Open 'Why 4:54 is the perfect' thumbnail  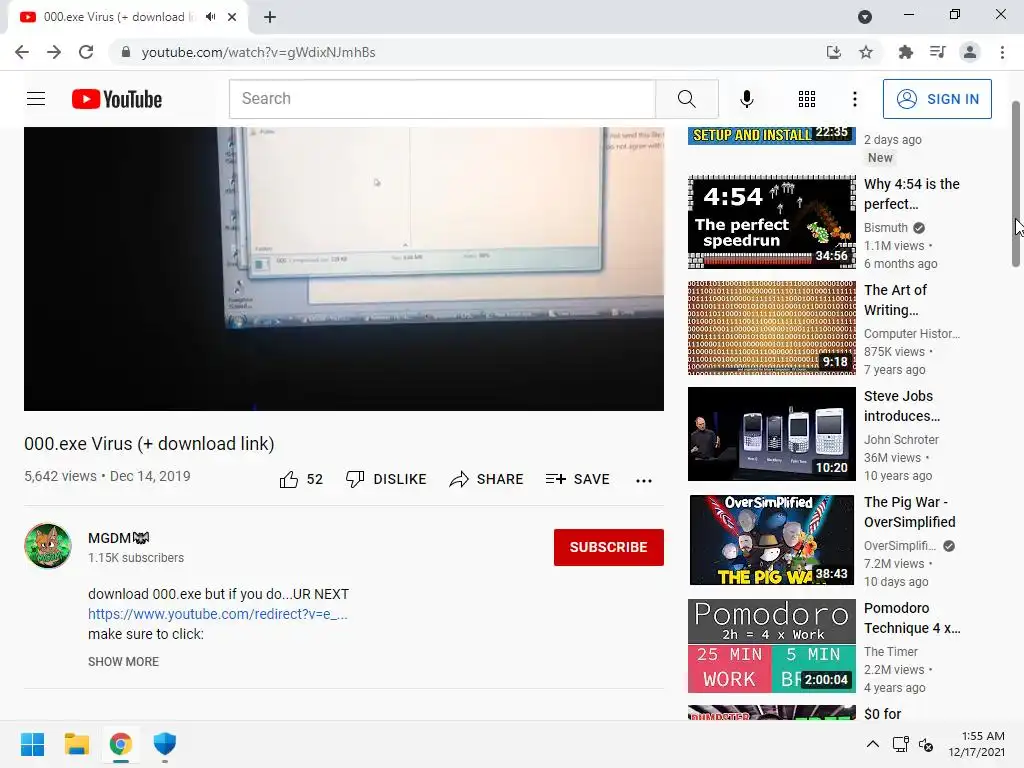point(771,222)
